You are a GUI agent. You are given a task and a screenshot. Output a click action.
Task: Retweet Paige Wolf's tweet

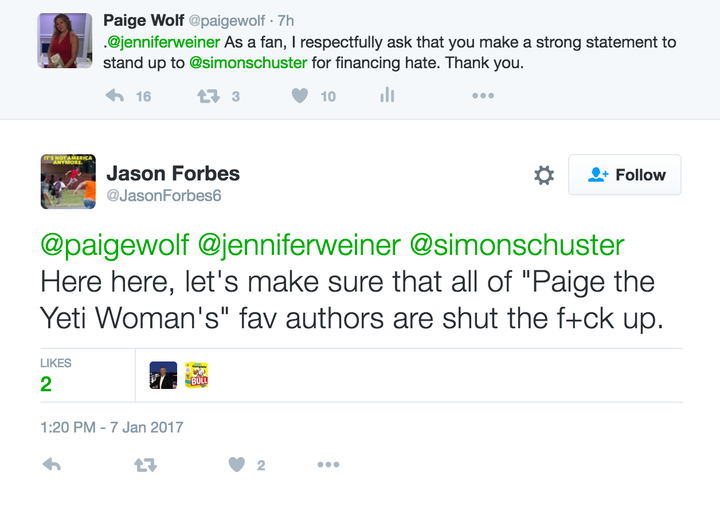pyautogui.click(x=208, y=96)
